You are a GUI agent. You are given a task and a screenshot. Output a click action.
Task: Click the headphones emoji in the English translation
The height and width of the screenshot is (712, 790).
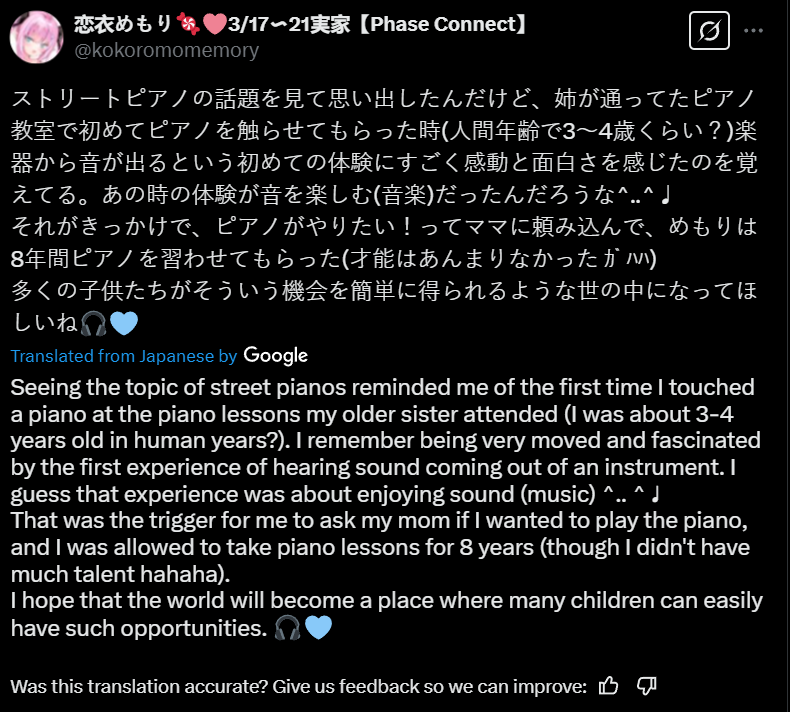(x=288, y=628)
